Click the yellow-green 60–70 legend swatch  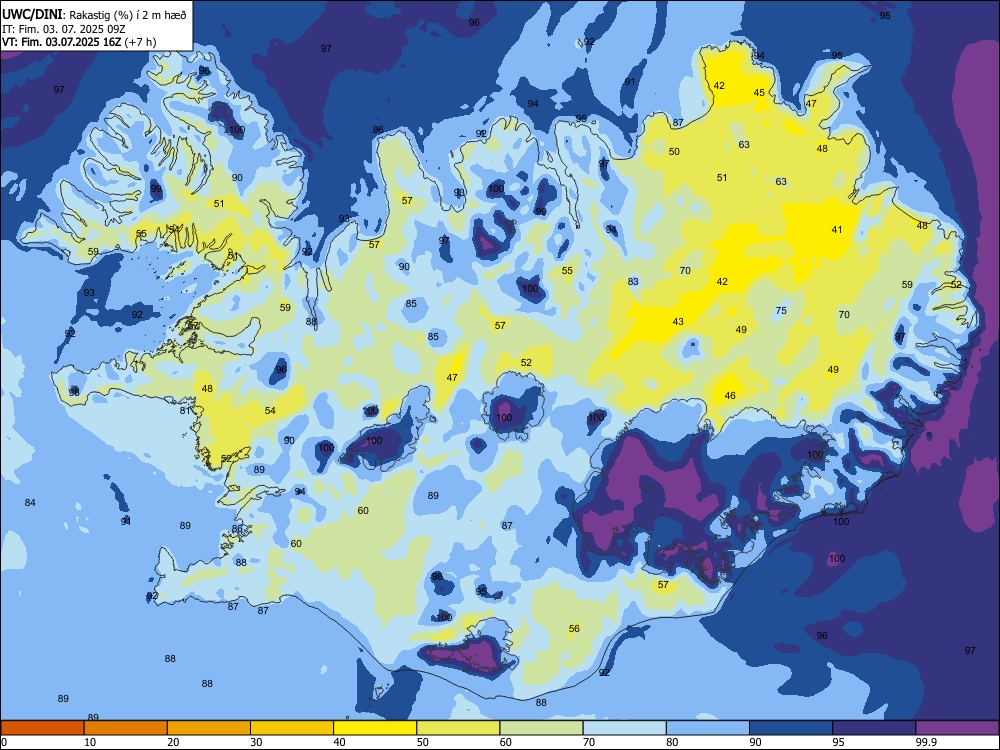pyautogui.click(x=541, y=728)
